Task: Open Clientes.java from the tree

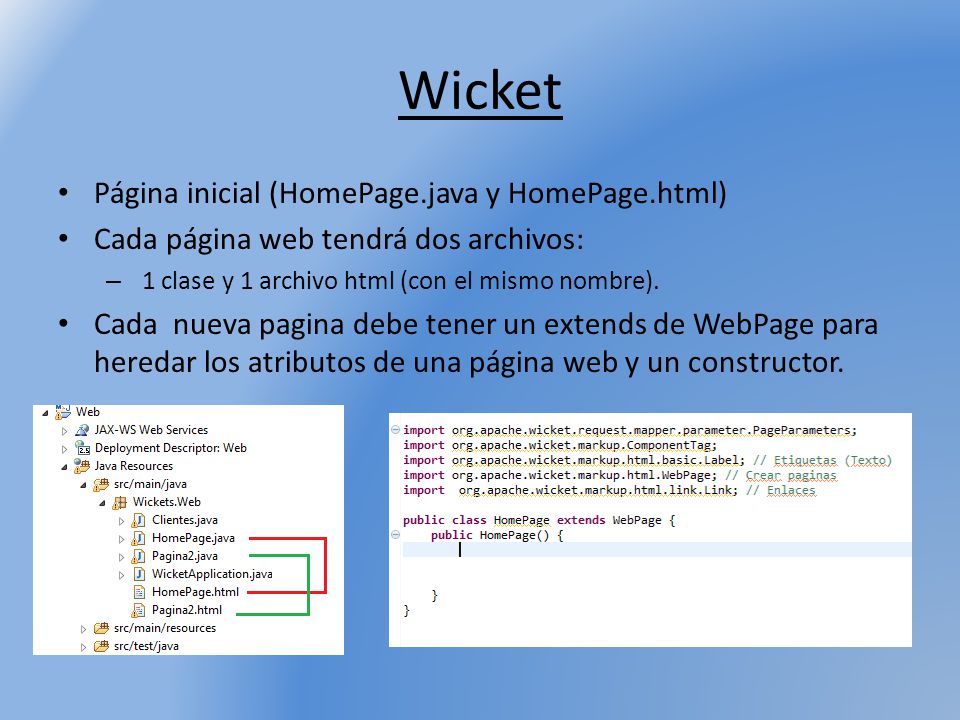Action: (185, 520)
